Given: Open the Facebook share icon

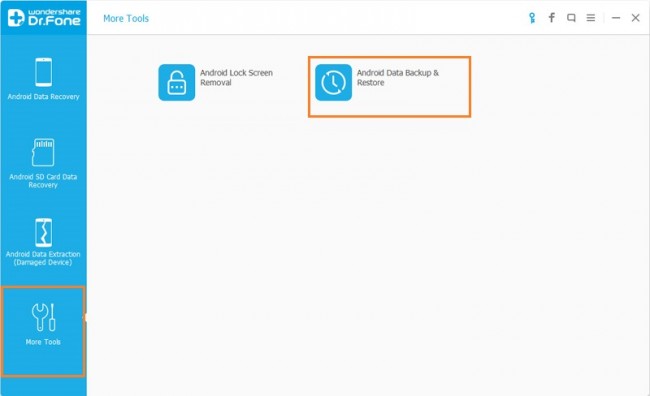Looking at the screenshot, I should coord(552,17).
